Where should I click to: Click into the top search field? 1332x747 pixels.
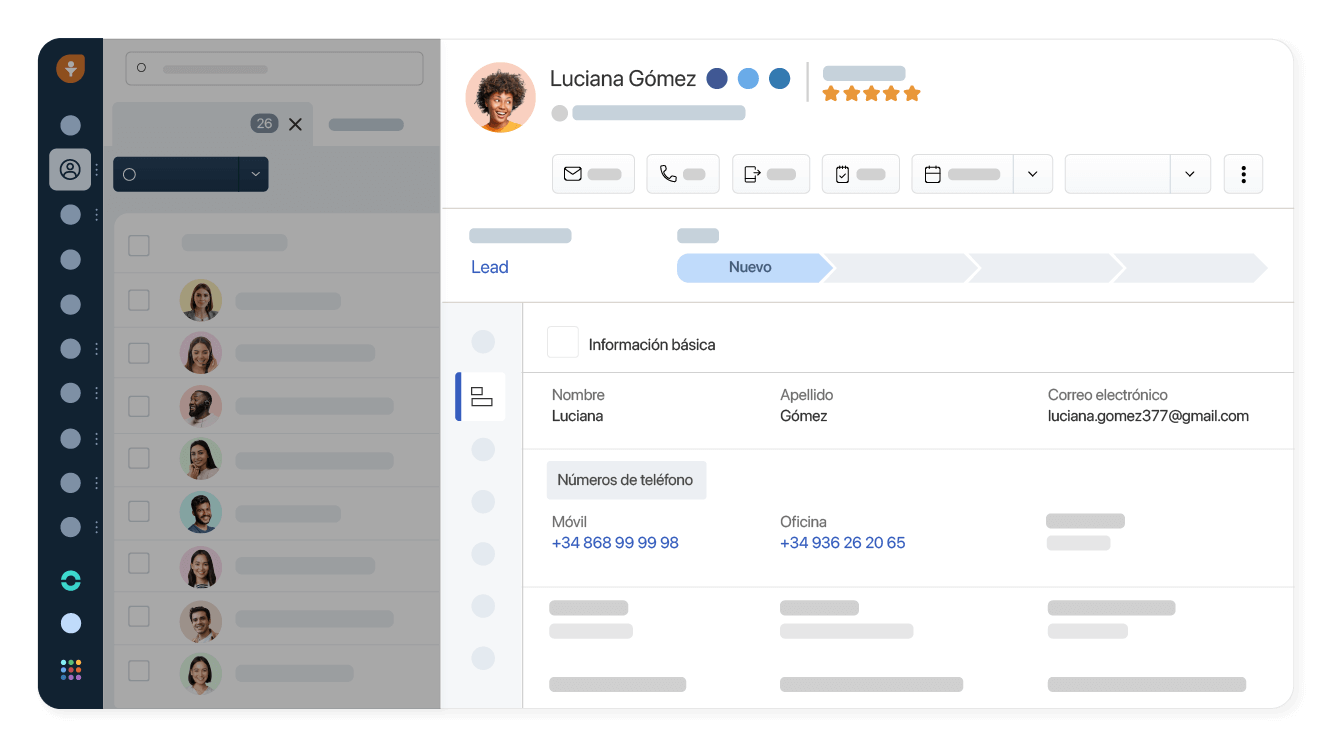274,69
